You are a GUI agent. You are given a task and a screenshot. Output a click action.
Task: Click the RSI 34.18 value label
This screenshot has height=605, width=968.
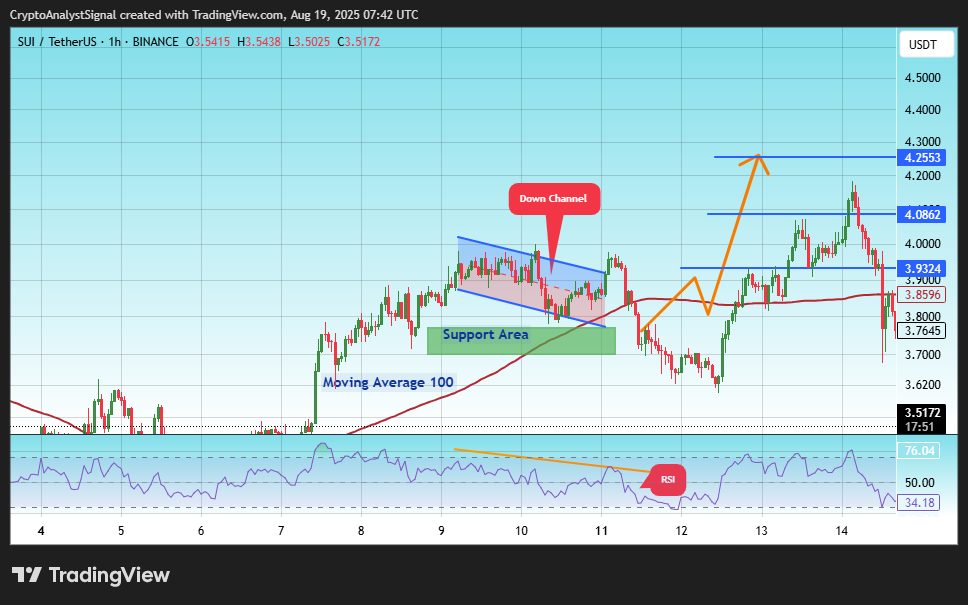919,503
